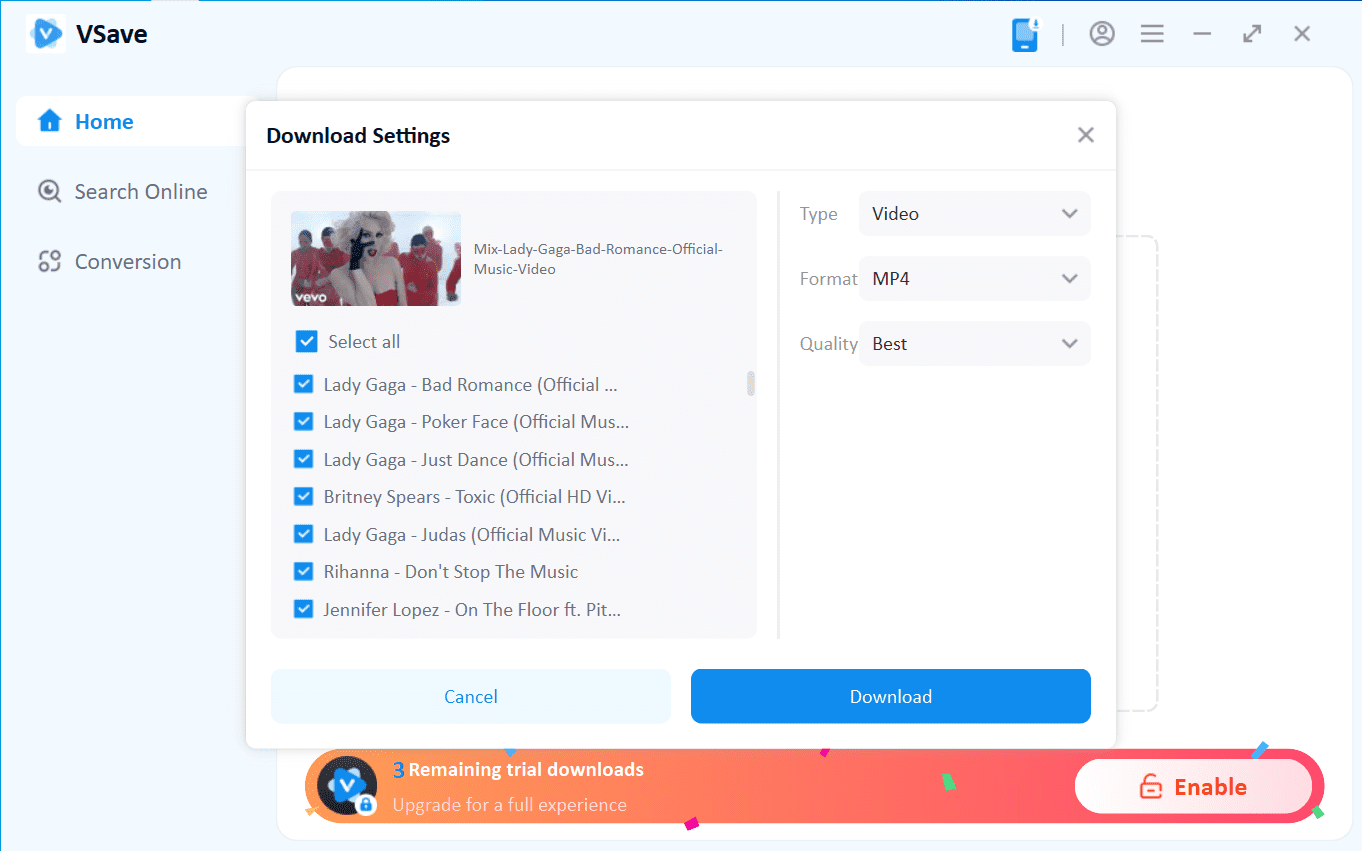Click 'Upgrade for a full experience' text

point(510,805)
